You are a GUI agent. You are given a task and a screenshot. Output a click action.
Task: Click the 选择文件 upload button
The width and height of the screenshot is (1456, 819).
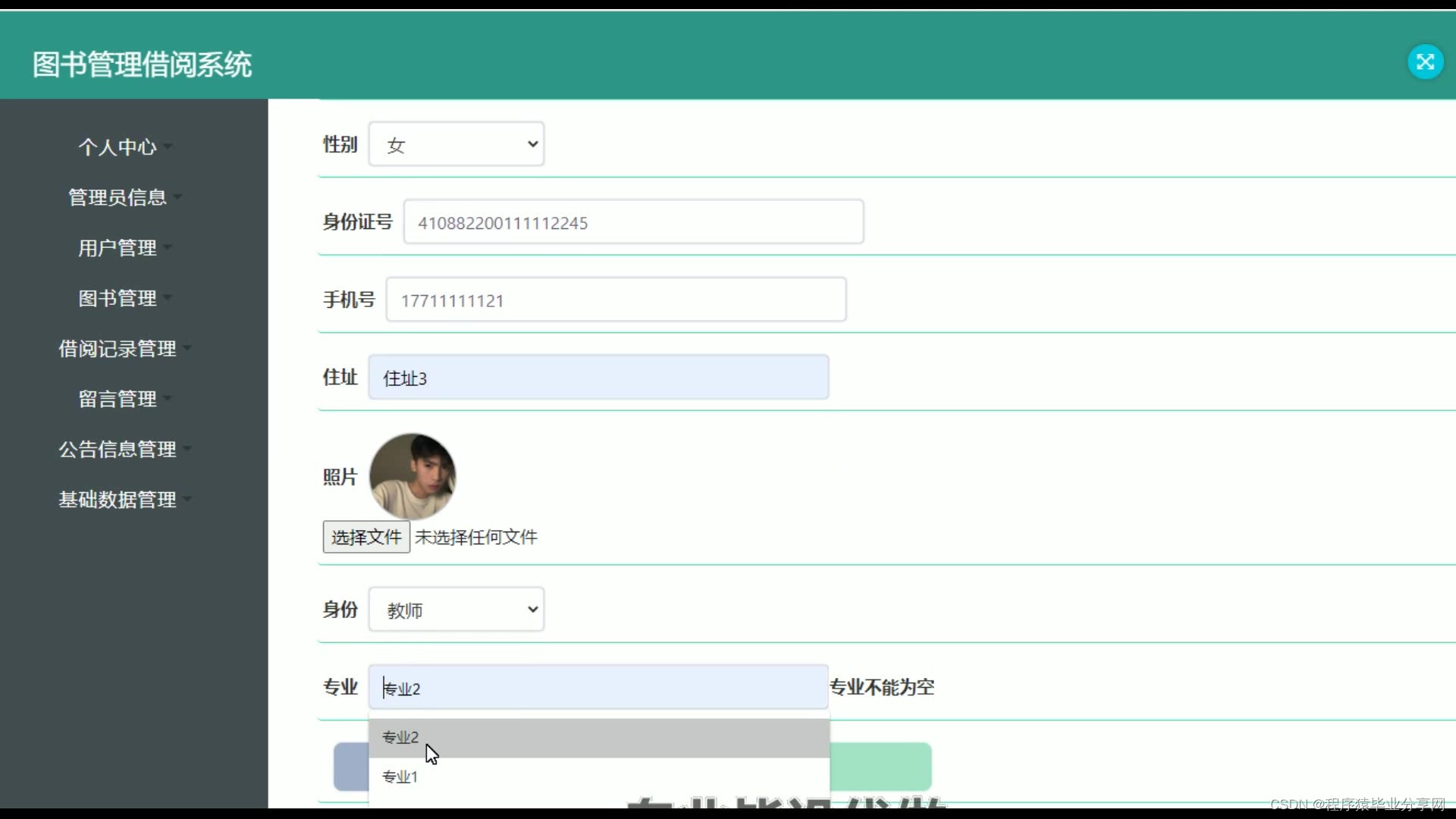[x=366, y=537]
